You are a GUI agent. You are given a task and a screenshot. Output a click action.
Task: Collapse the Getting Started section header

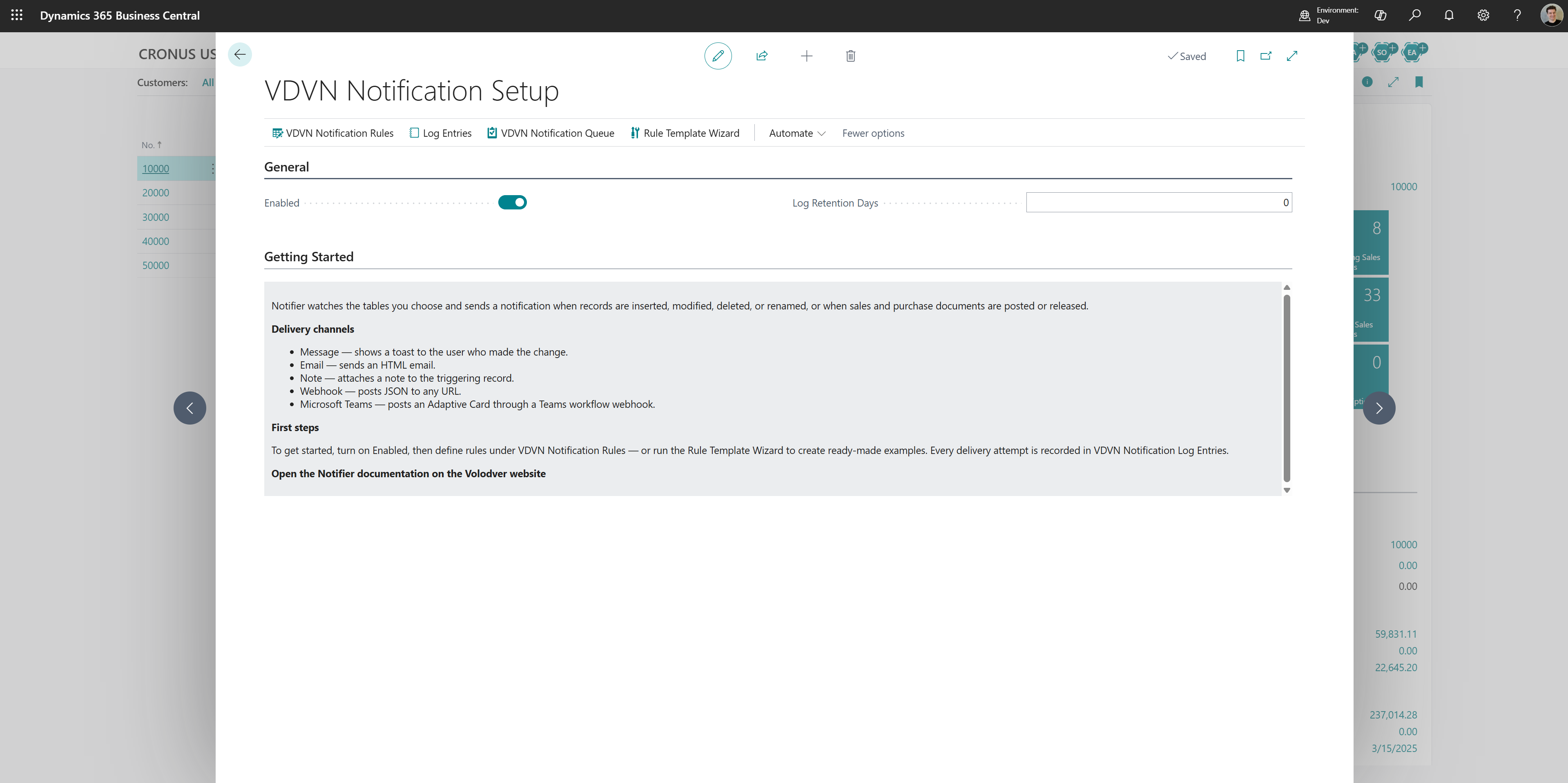pos(309,257)
